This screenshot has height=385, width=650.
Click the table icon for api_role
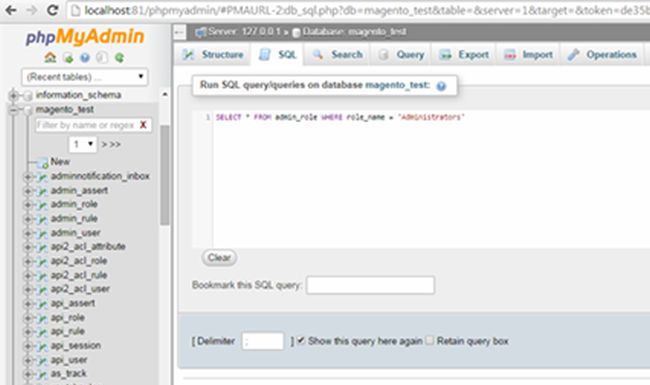click(x=42, y=318)
